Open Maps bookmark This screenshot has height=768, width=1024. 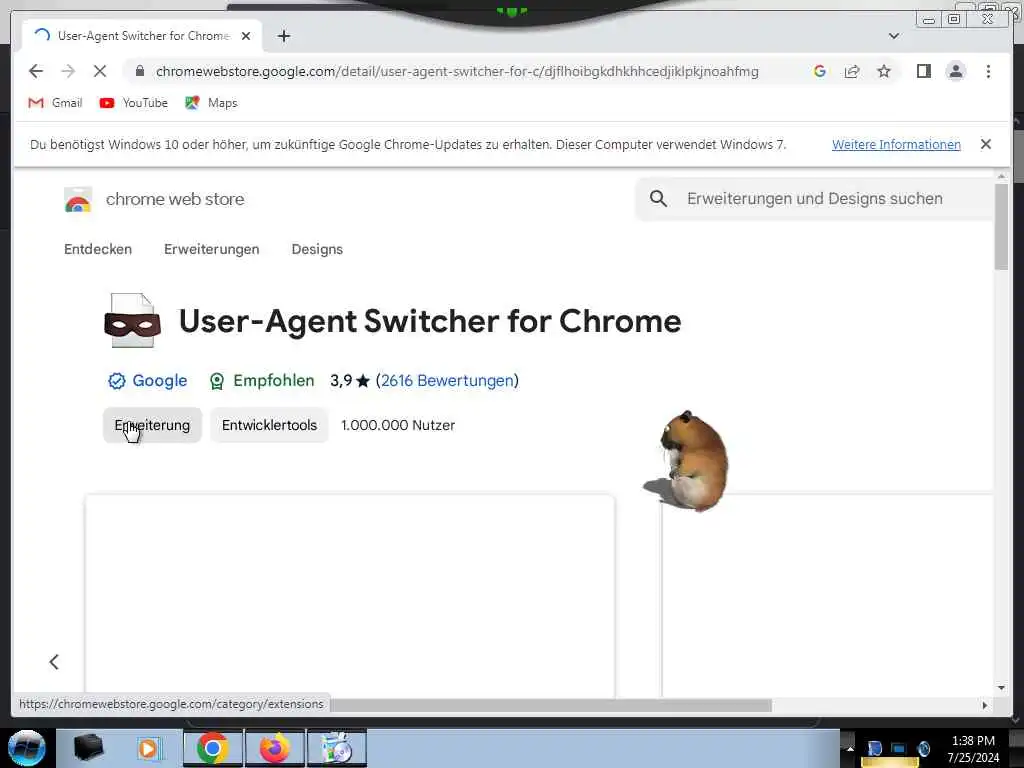(211, 103)
